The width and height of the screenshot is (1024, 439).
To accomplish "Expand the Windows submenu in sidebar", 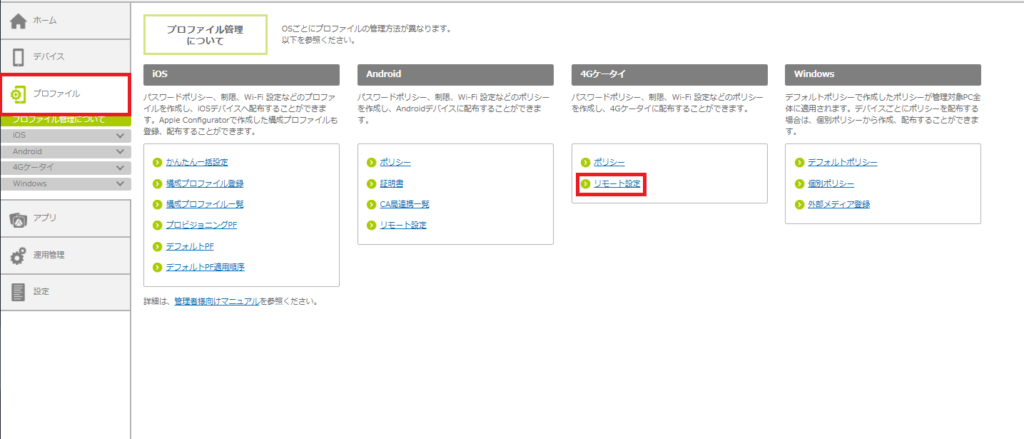I will click(120, 184).
